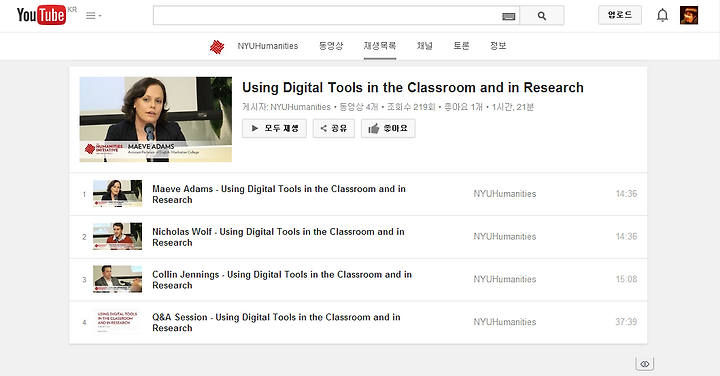
Task: Click the large Maeve Adams playlist thumbnail
Action: [x=156, y=119]
